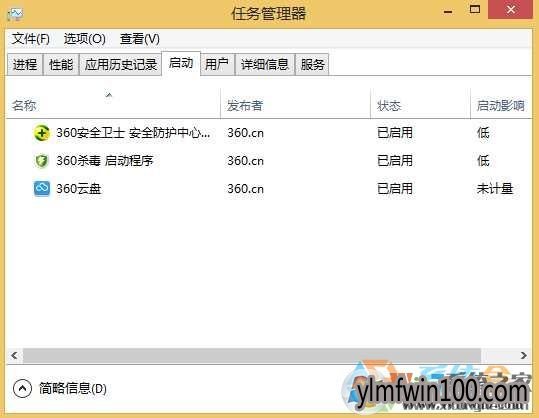This screenshot has width=539, height=418.
Task: Open the 查看(V) menu
Action: [140, 39]
